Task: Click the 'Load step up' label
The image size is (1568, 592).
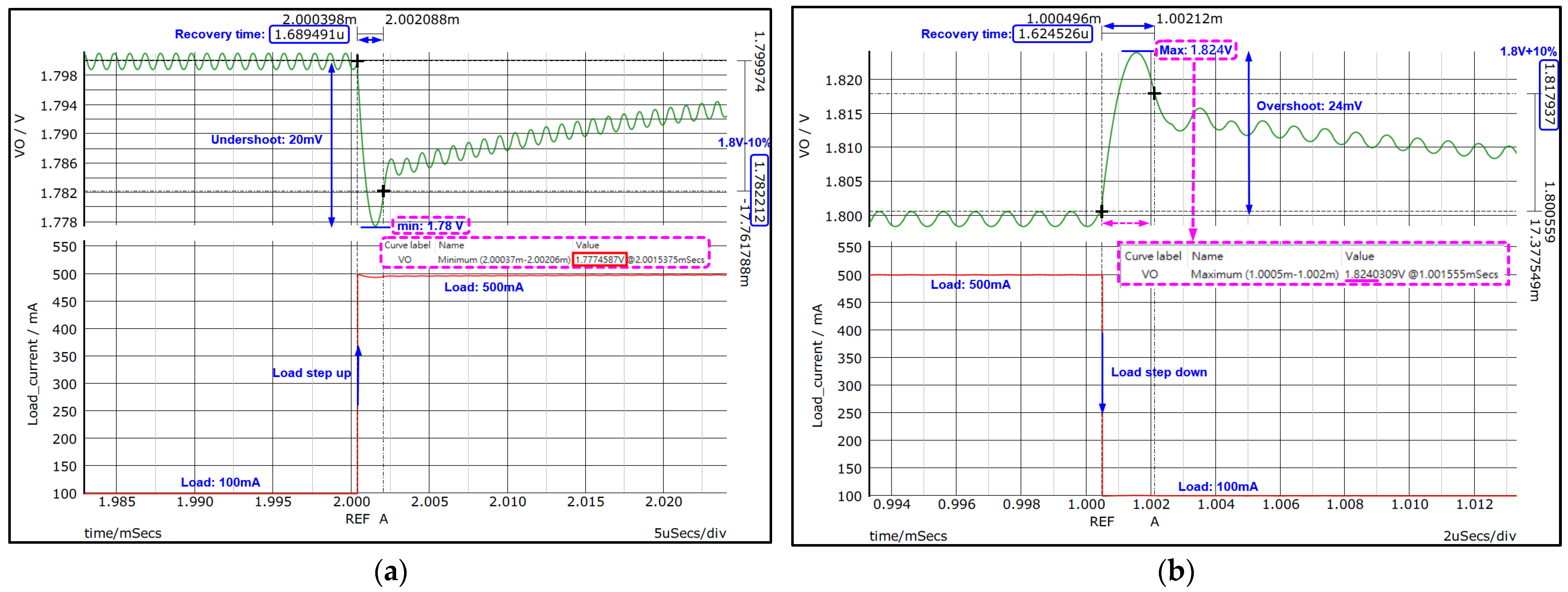Action: point(311,373)
